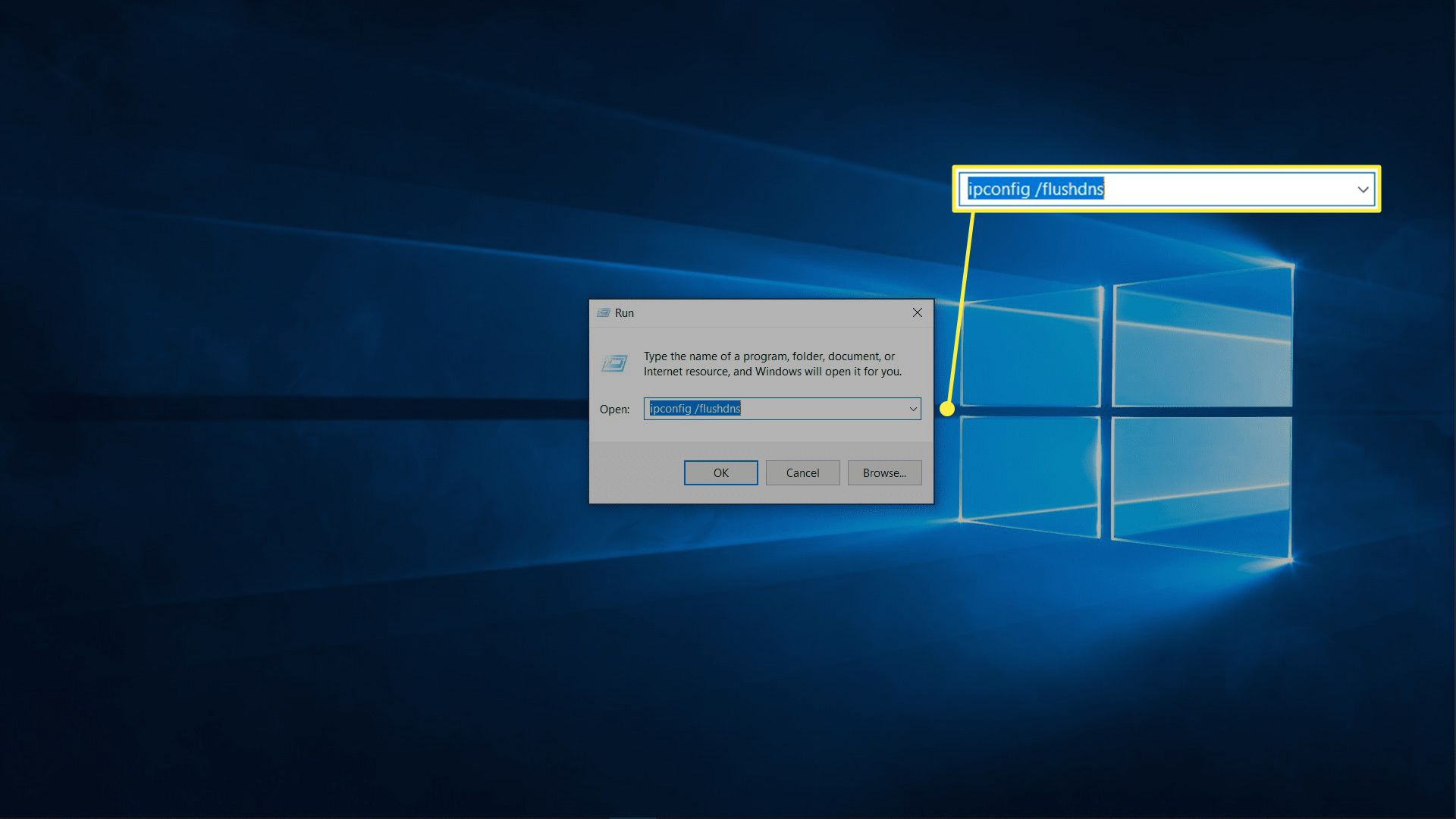1456x819 pixels.
Task: Click Cancel to dismiss the dialog
Action: tap(803, 472)
